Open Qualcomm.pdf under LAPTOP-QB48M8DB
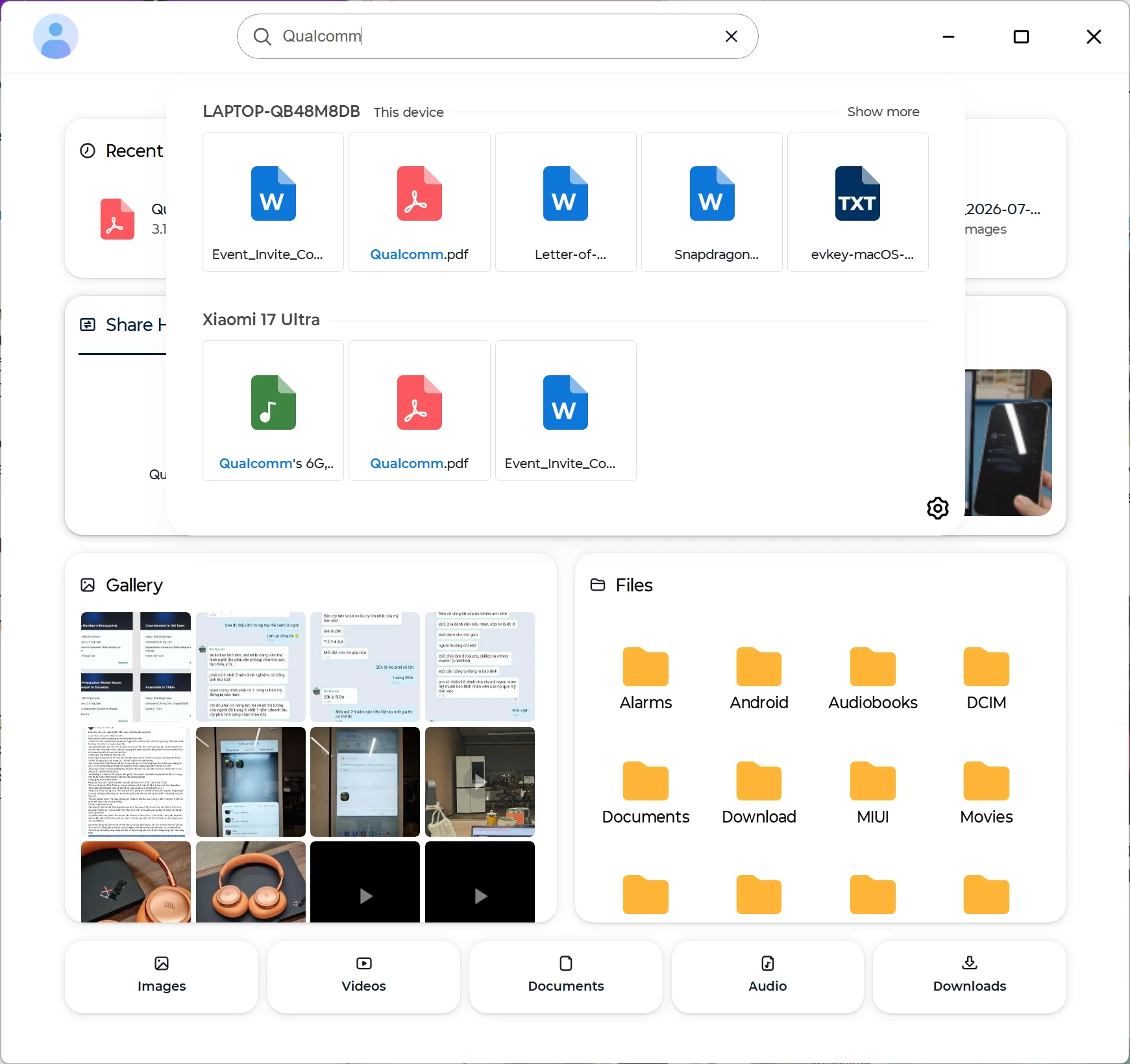 point(419,202)
